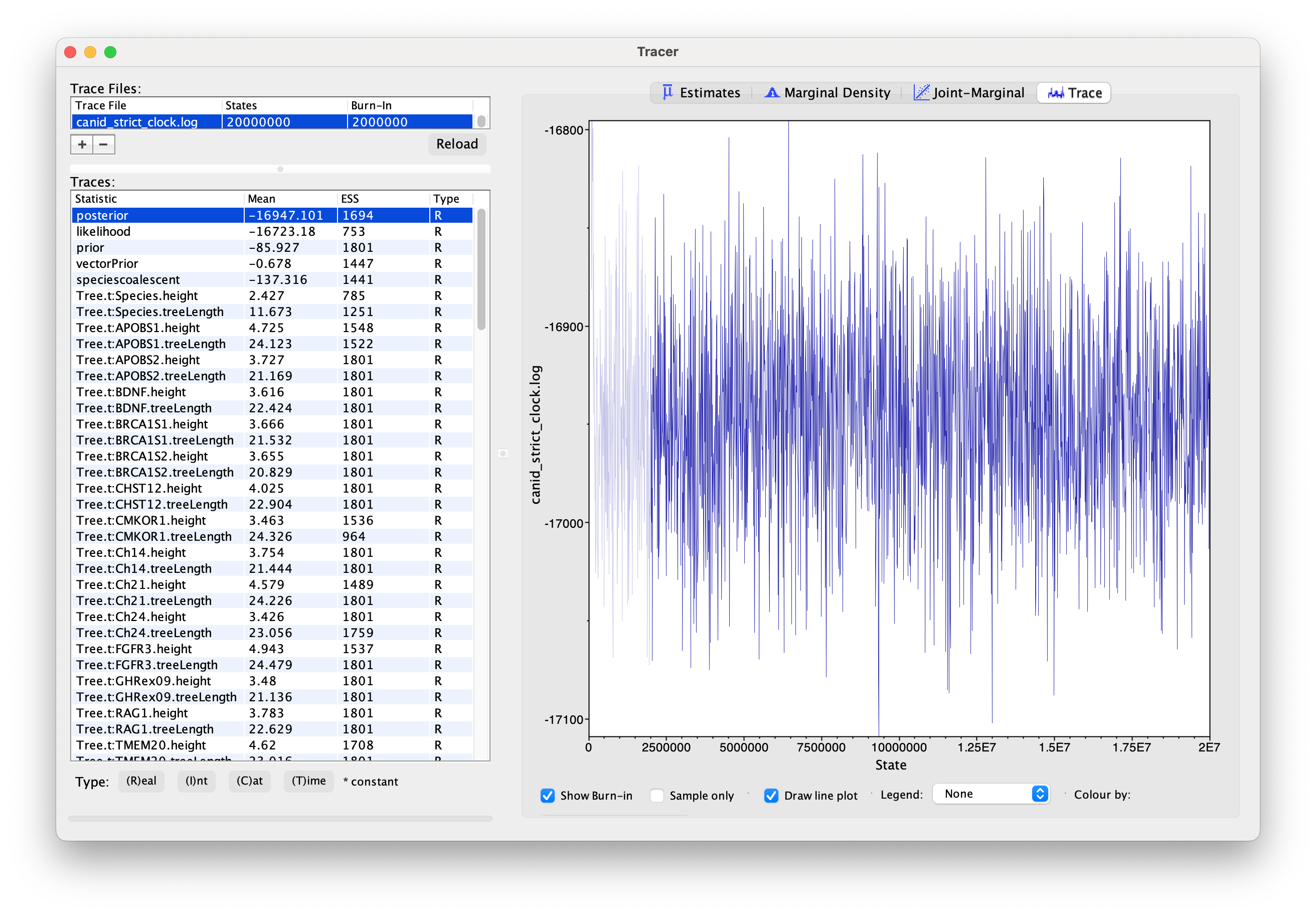Remove trace file with minus button
The width and height of the screenshot is (1316, 915).
(104, 144)
